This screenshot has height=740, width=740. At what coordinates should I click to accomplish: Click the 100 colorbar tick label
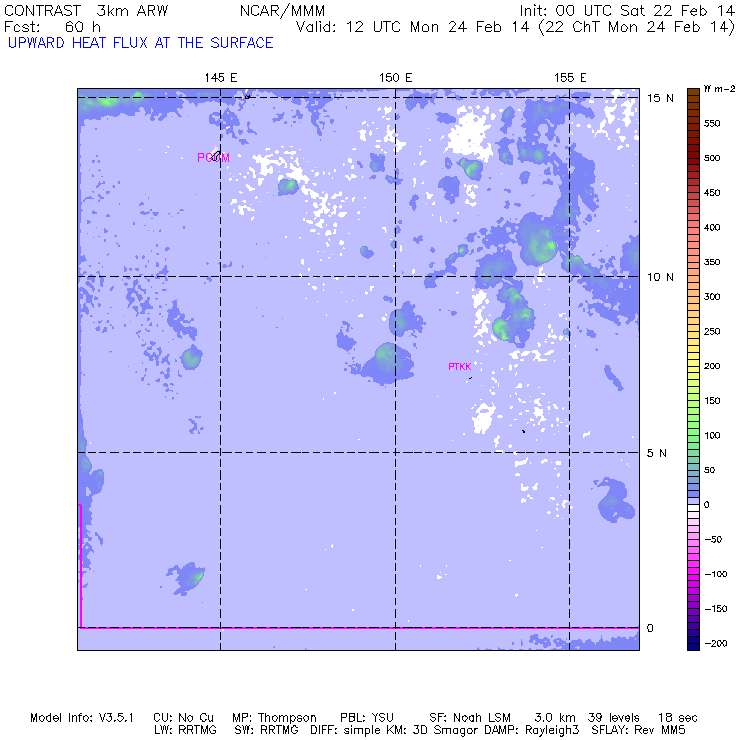click(x=712, y=436)
